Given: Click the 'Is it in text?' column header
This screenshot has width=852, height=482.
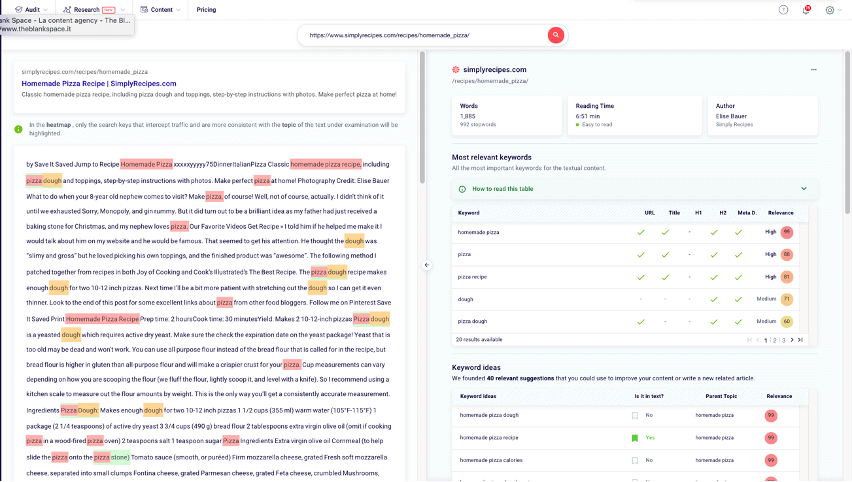Looking at the screenshot, I should coord(649,396).
